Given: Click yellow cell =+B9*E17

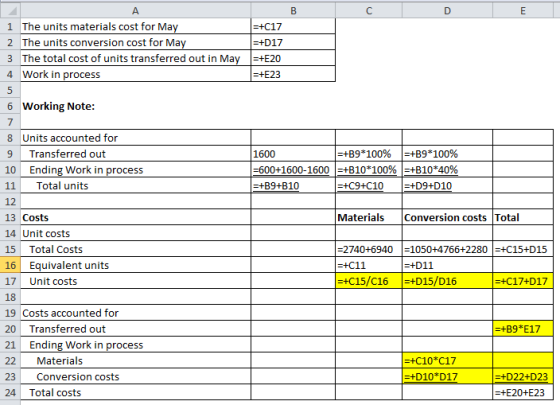Looking at the screenshot, I should [523, 329].
